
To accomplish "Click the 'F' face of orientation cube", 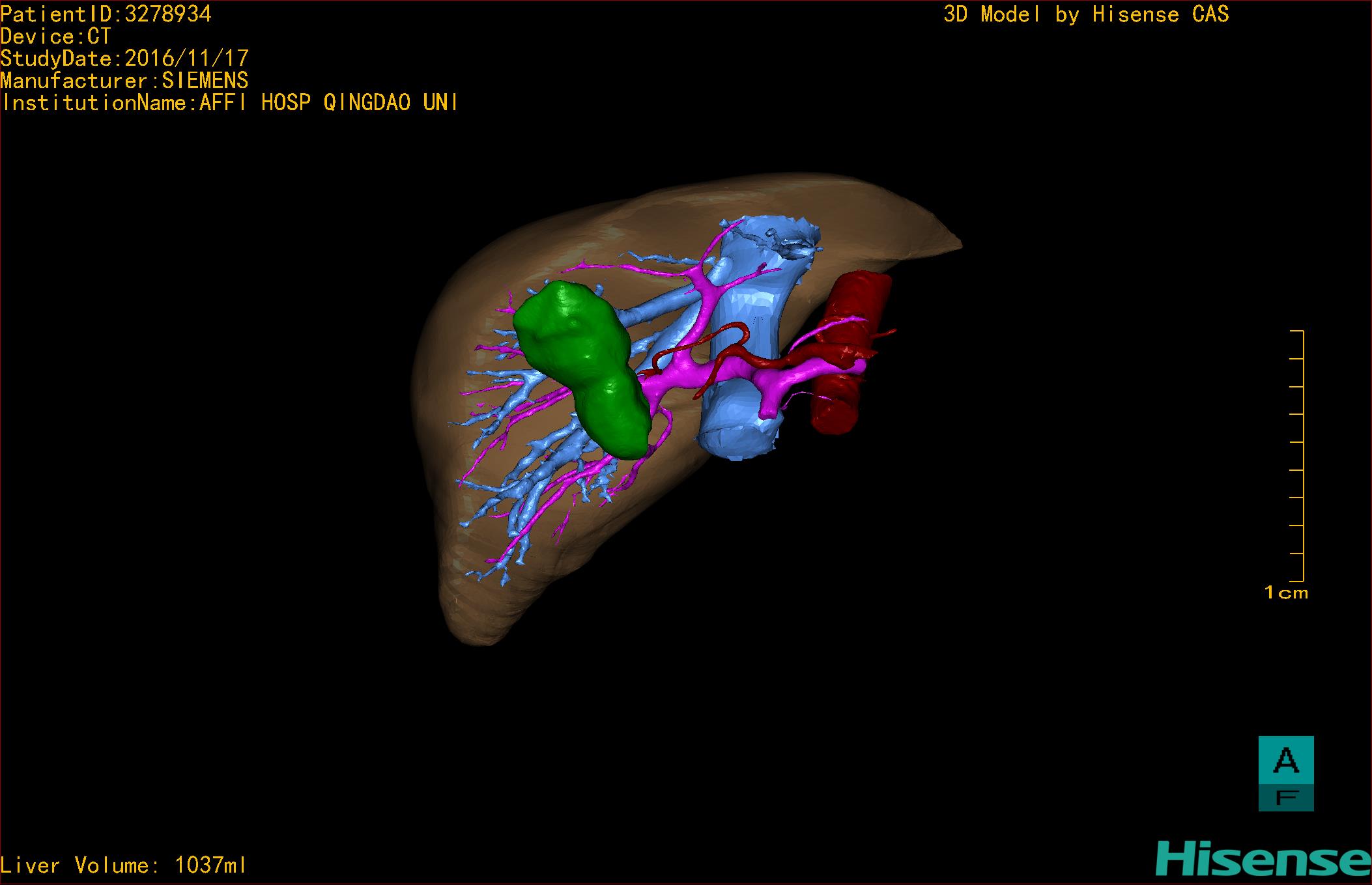I will click(x=1285, y=798).
